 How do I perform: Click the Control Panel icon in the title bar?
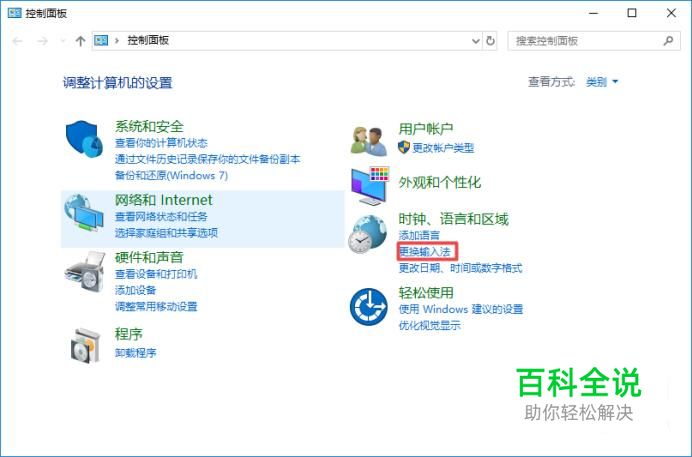(x=15, y=13)
